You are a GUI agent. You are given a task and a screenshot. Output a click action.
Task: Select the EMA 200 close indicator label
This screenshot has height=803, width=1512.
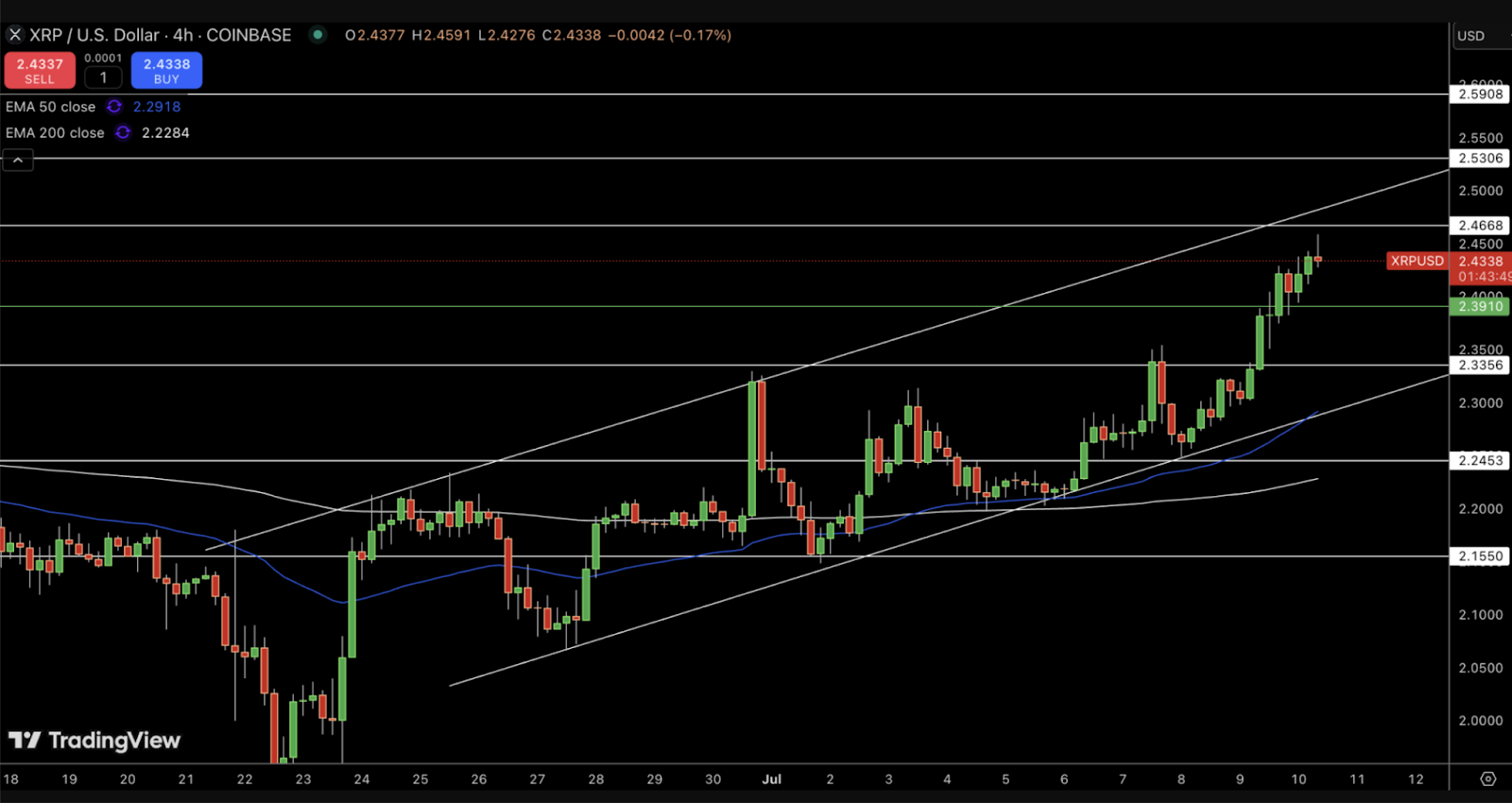(x=55, y=133)
